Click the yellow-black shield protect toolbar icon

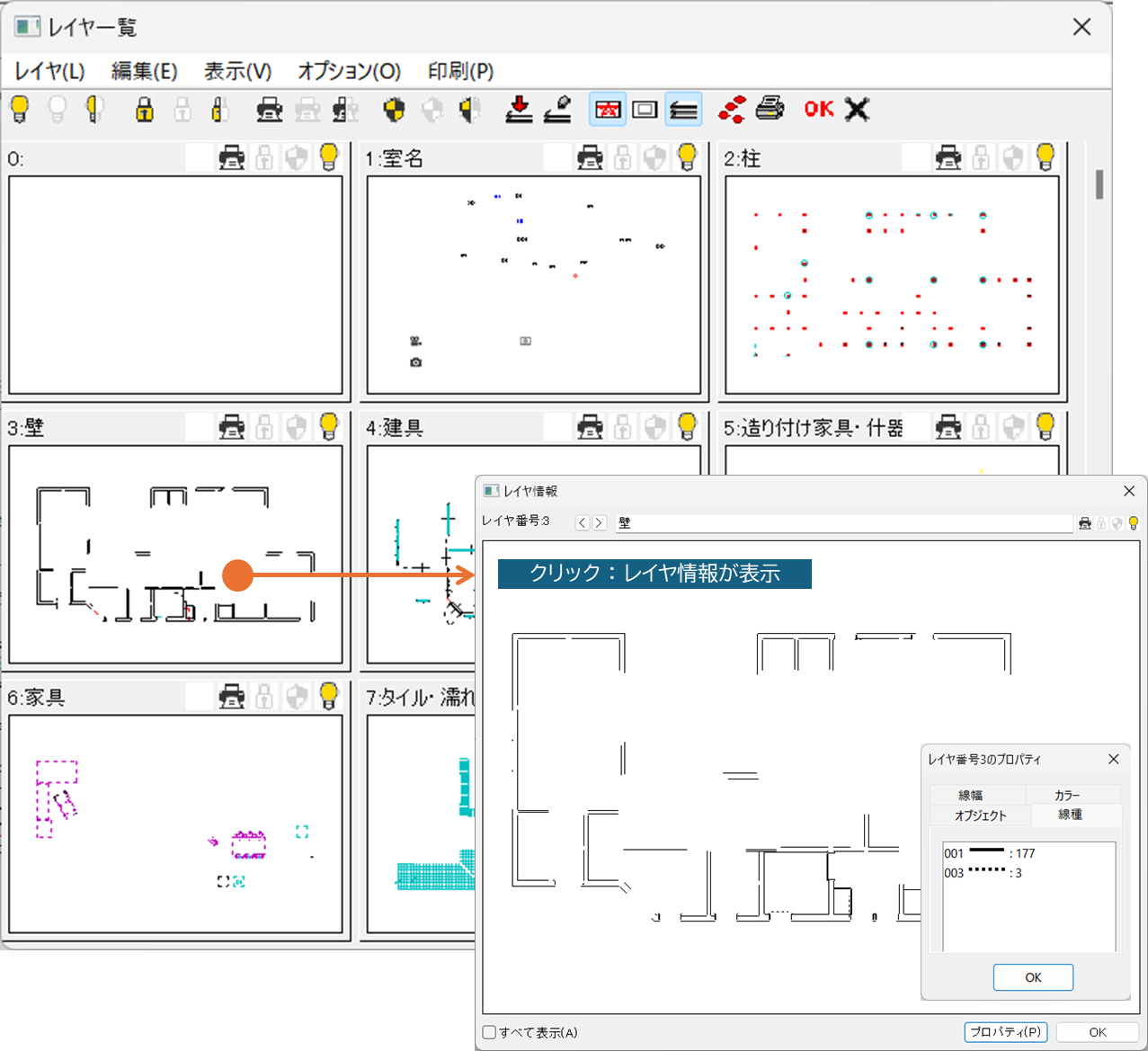point(394,110)
